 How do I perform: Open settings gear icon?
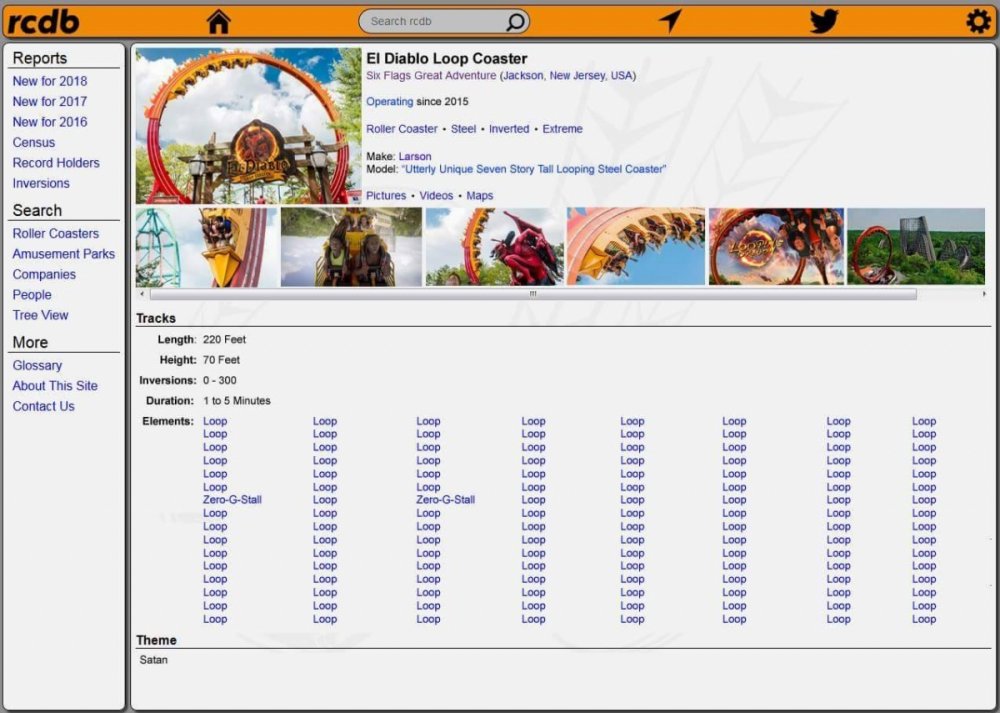click(977, 21)
